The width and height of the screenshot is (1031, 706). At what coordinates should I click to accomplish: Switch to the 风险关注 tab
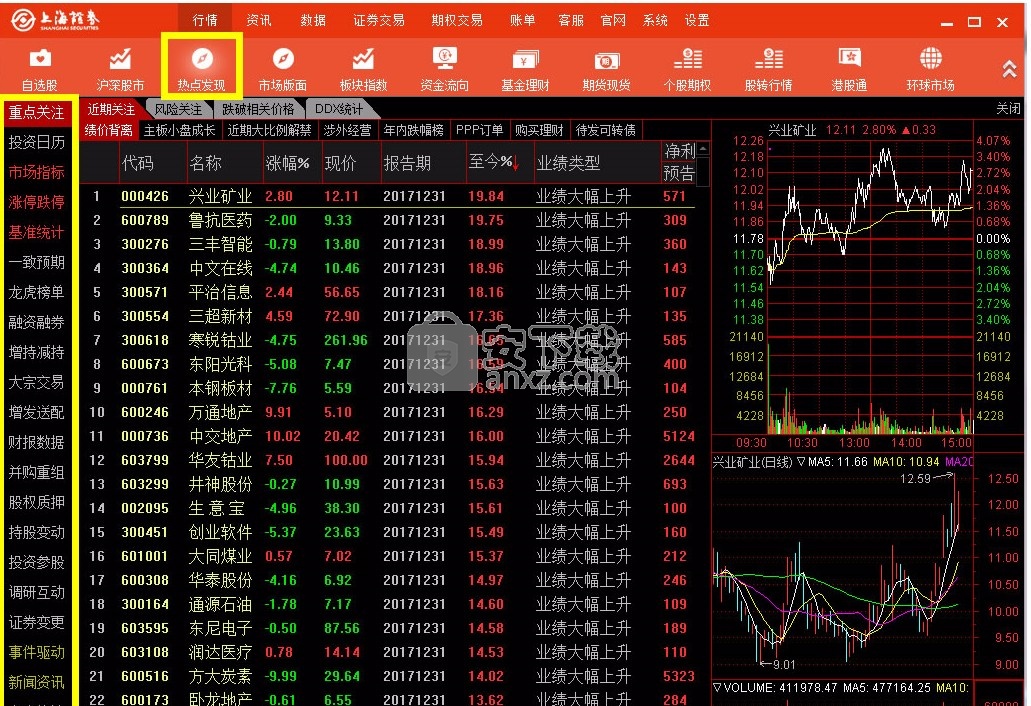178,109
